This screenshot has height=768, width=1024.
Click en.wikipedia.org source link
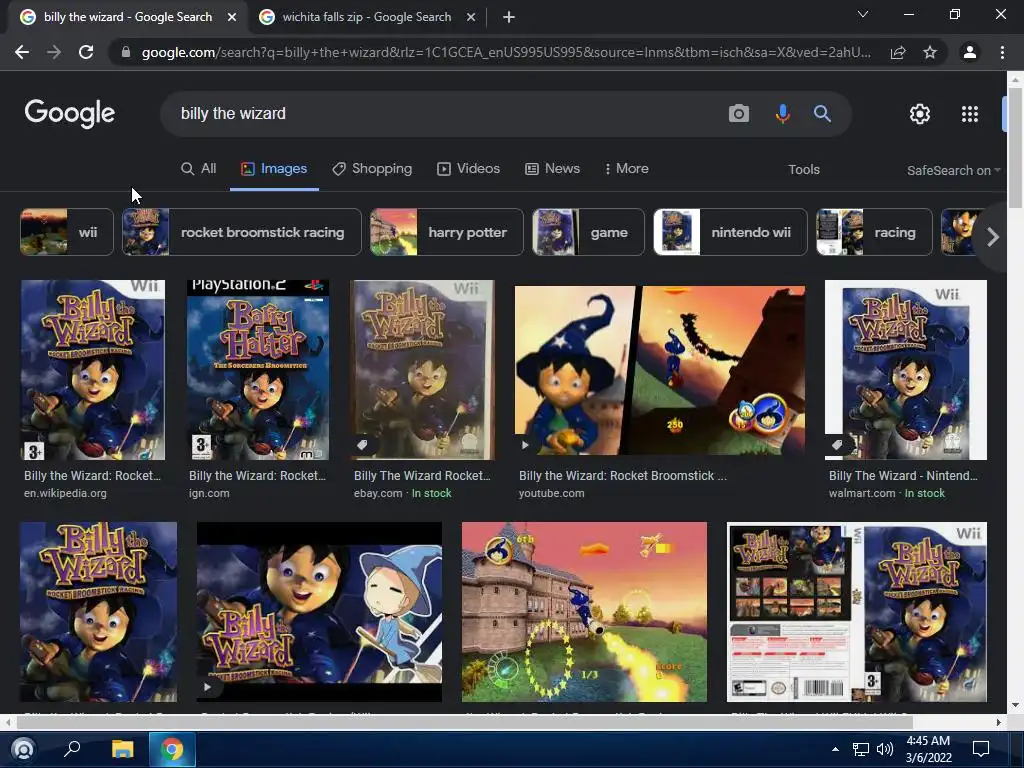click(65, 494)
